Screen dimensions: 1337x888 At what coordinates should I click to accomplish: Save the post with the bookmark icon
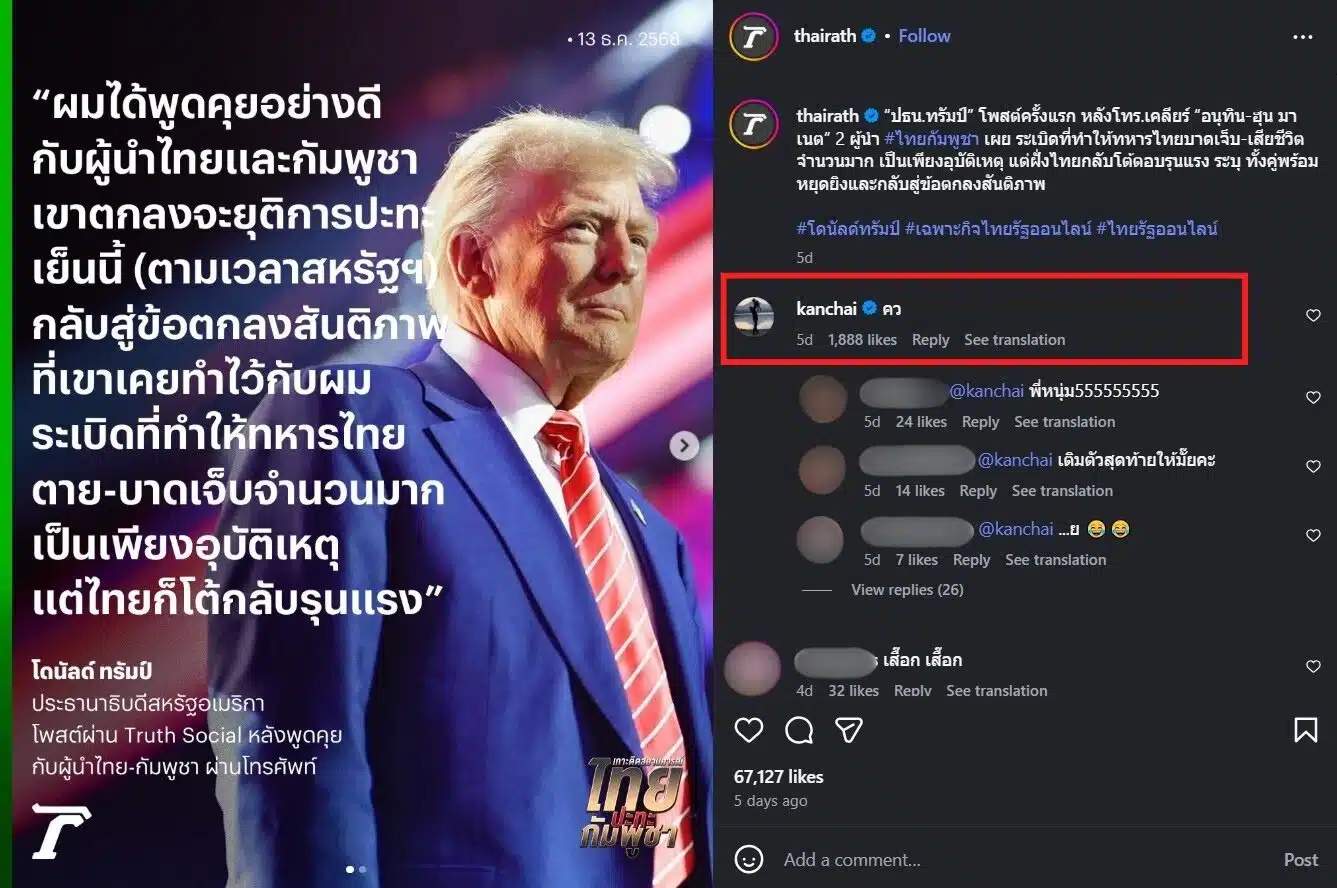point(1305,731)
